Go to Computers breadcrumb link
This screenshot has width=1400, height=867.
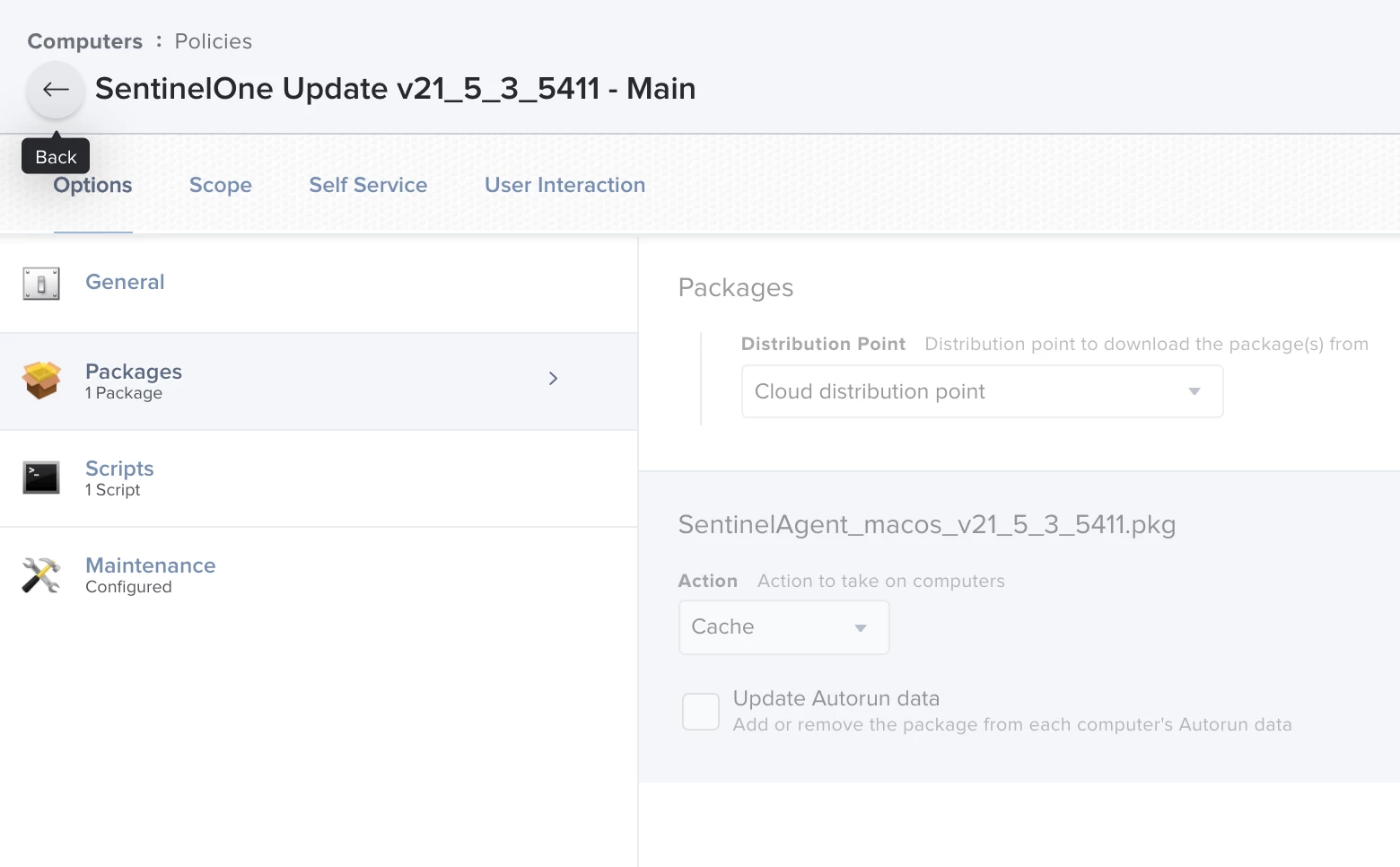85,41
